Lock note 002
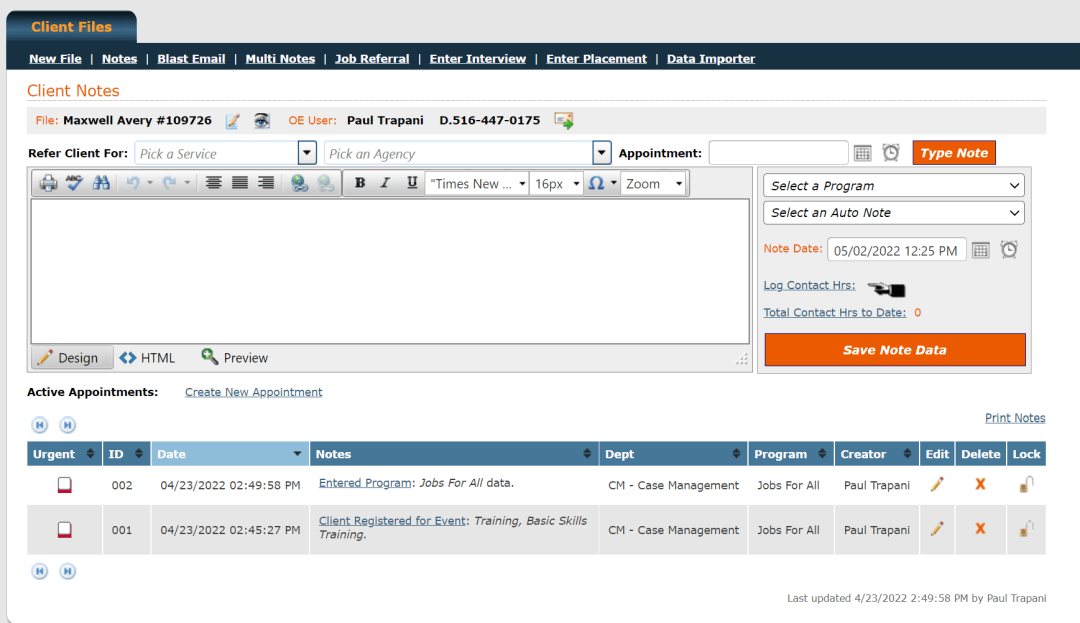Image resolution: width=1080 pixels, height=623 pixels. tap(1026, 485)
